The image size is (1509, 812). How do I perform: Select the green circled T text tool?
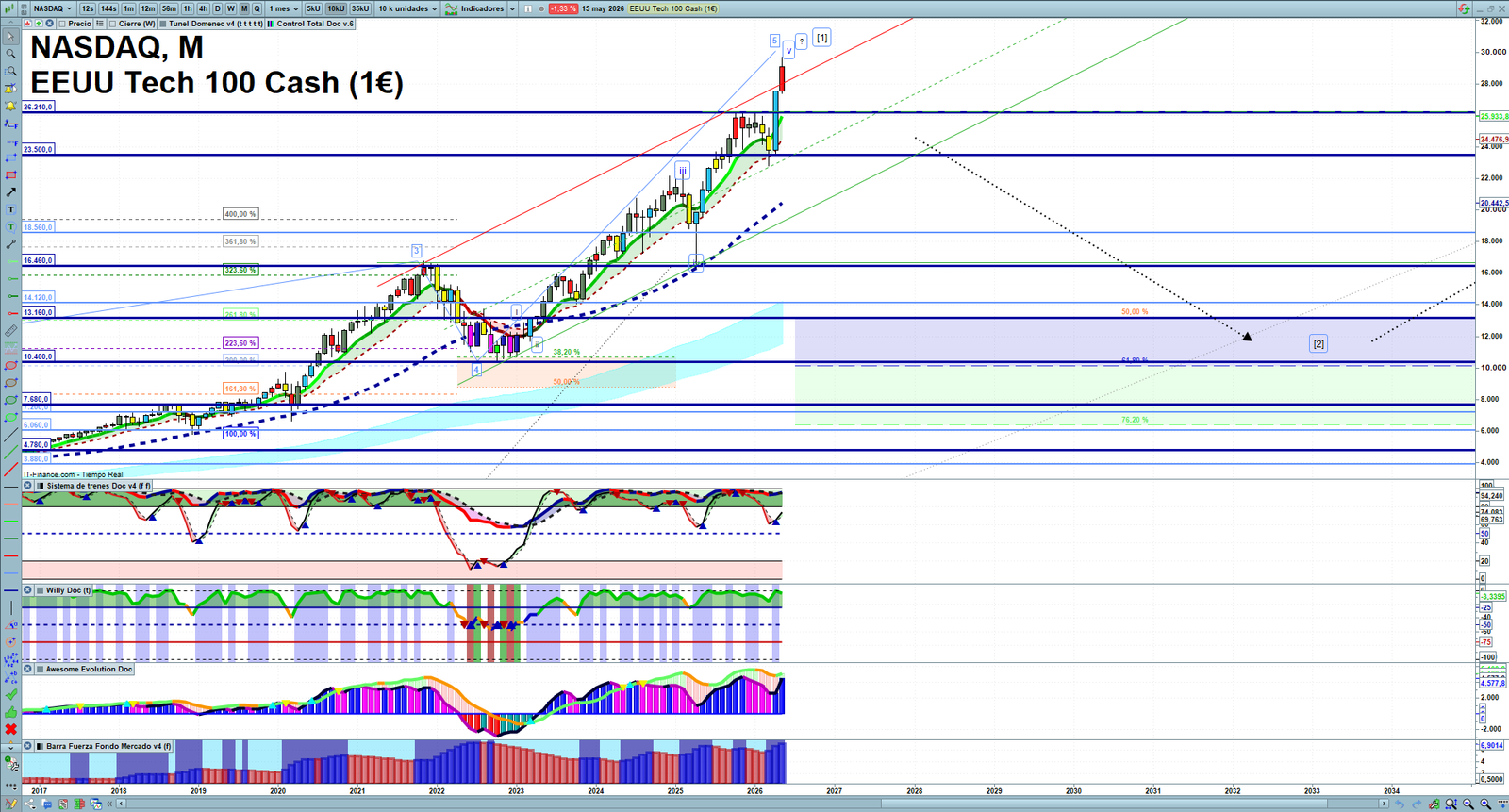[x=10, y=227]
